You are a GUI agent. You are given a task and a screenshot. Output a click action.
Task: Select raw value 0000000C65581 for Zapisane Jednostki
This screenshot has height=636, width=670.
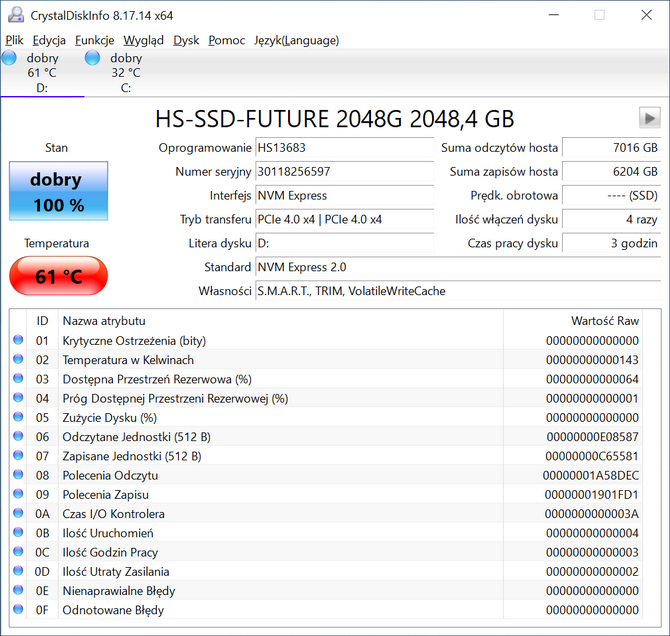pos(592,456)
